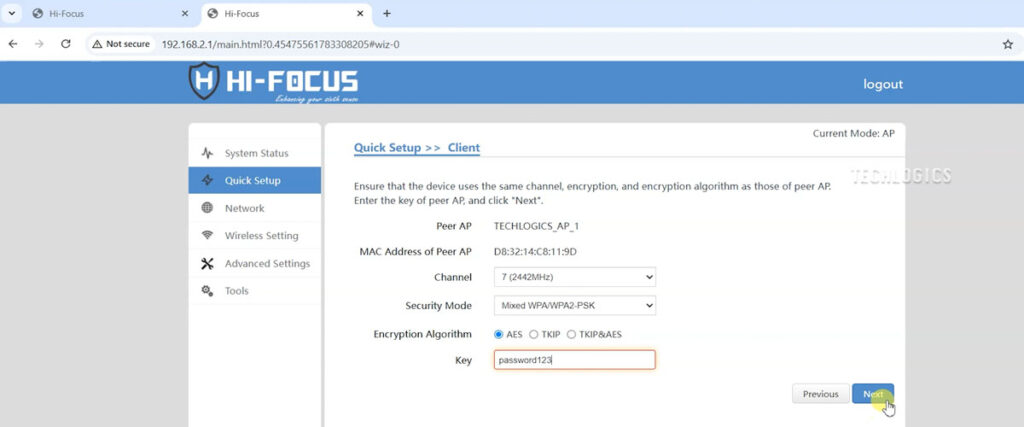Click the Wireless Setting Wi-Fi icon

tap(207, 236)
